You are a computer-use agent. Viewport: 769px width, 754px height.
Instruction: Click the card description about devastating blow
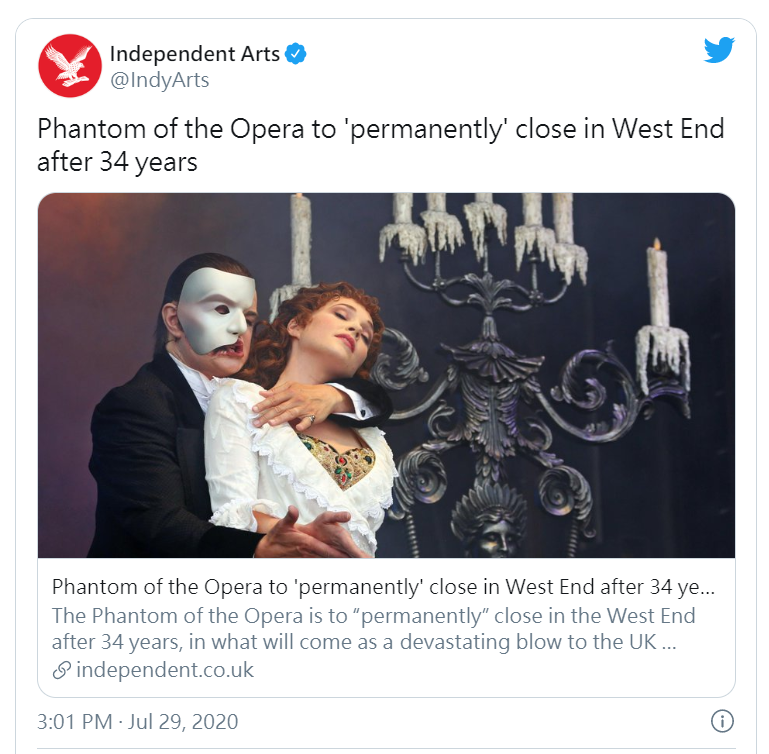click(373, 629)
